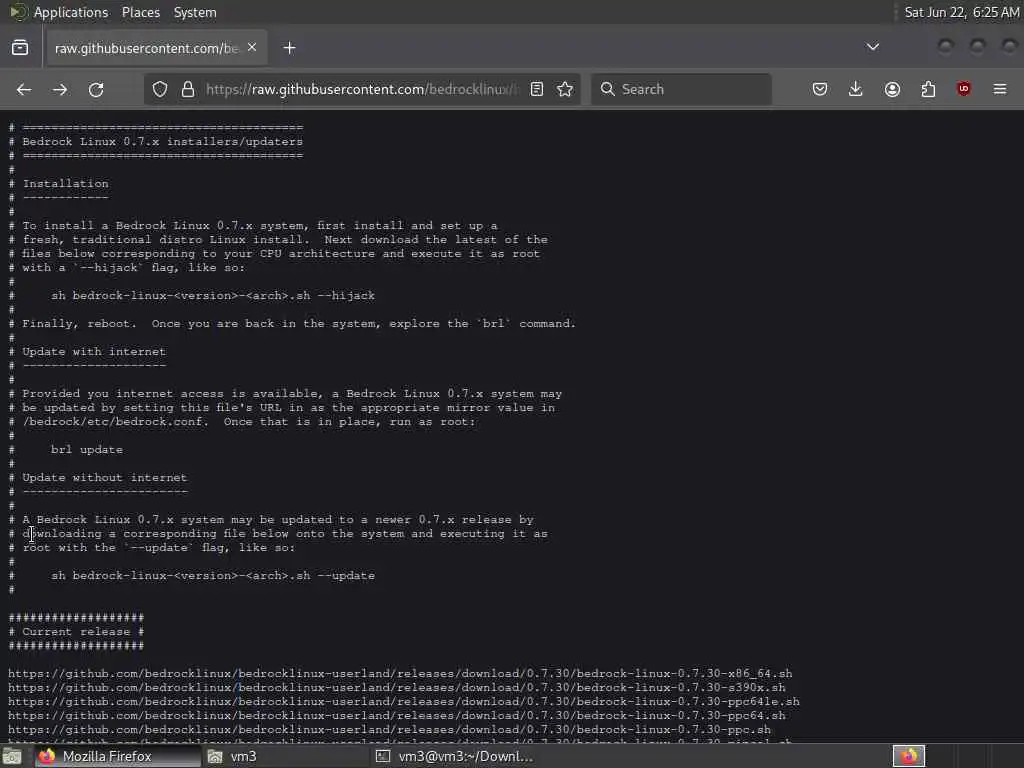1024x768 pixels.
Task: Click the URL address bar field
Action: [362, 89]
